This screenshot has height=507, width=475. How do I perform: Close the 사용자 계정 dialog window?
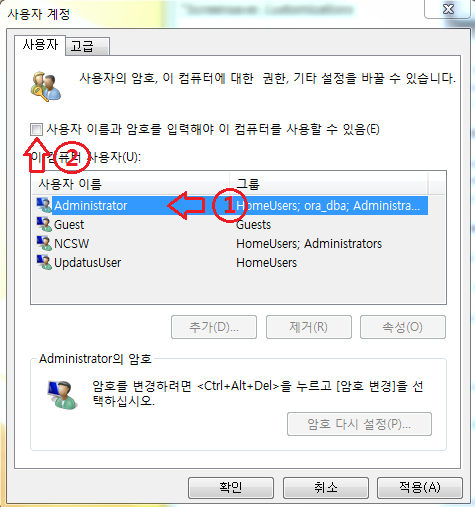(448, 8)
